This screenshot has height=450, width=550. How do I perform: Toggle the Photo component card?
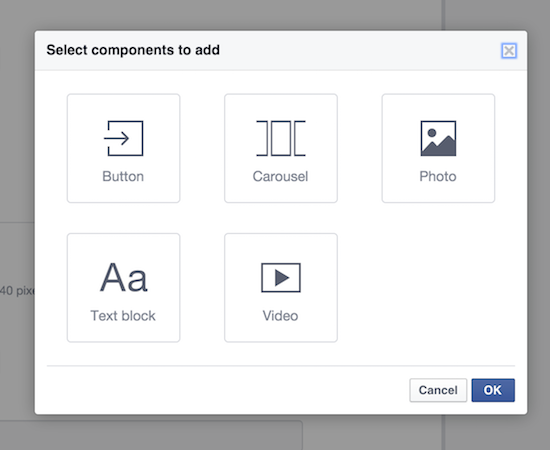click(438, 148)
